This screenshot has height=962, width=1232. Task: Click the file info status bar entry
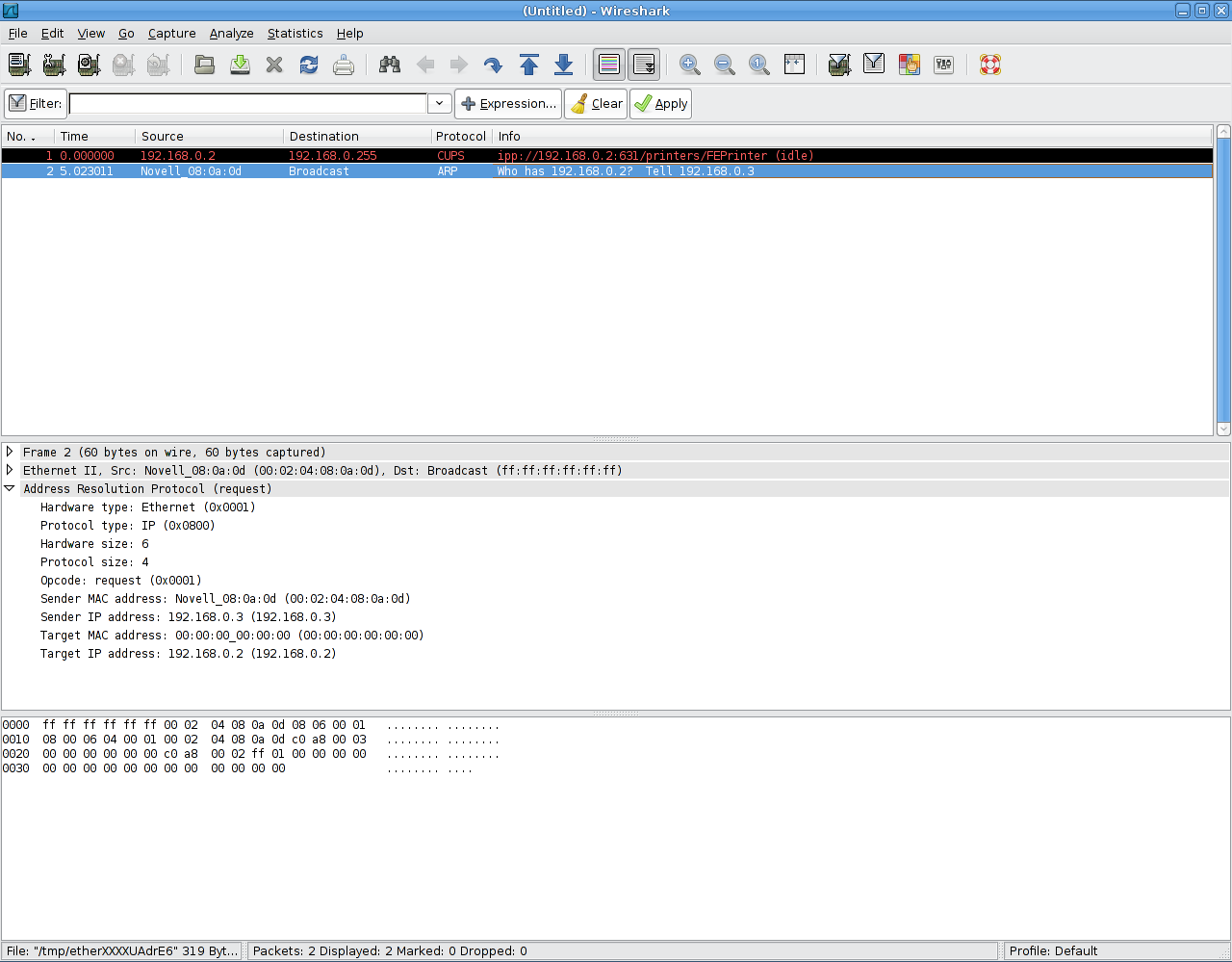(122, 950)
